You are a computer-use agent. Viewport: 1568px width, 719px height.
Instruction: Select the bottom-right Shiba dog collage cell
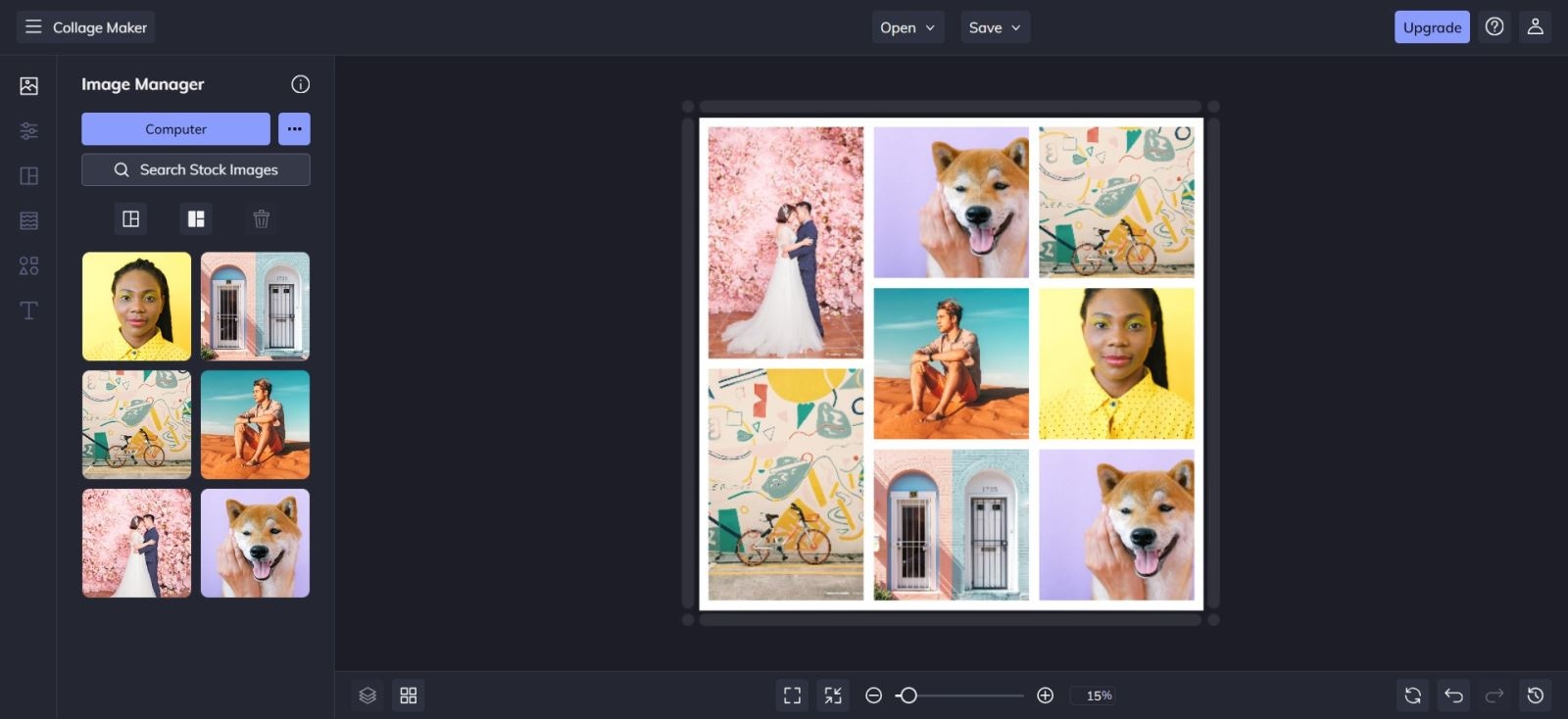[1116, 525]
